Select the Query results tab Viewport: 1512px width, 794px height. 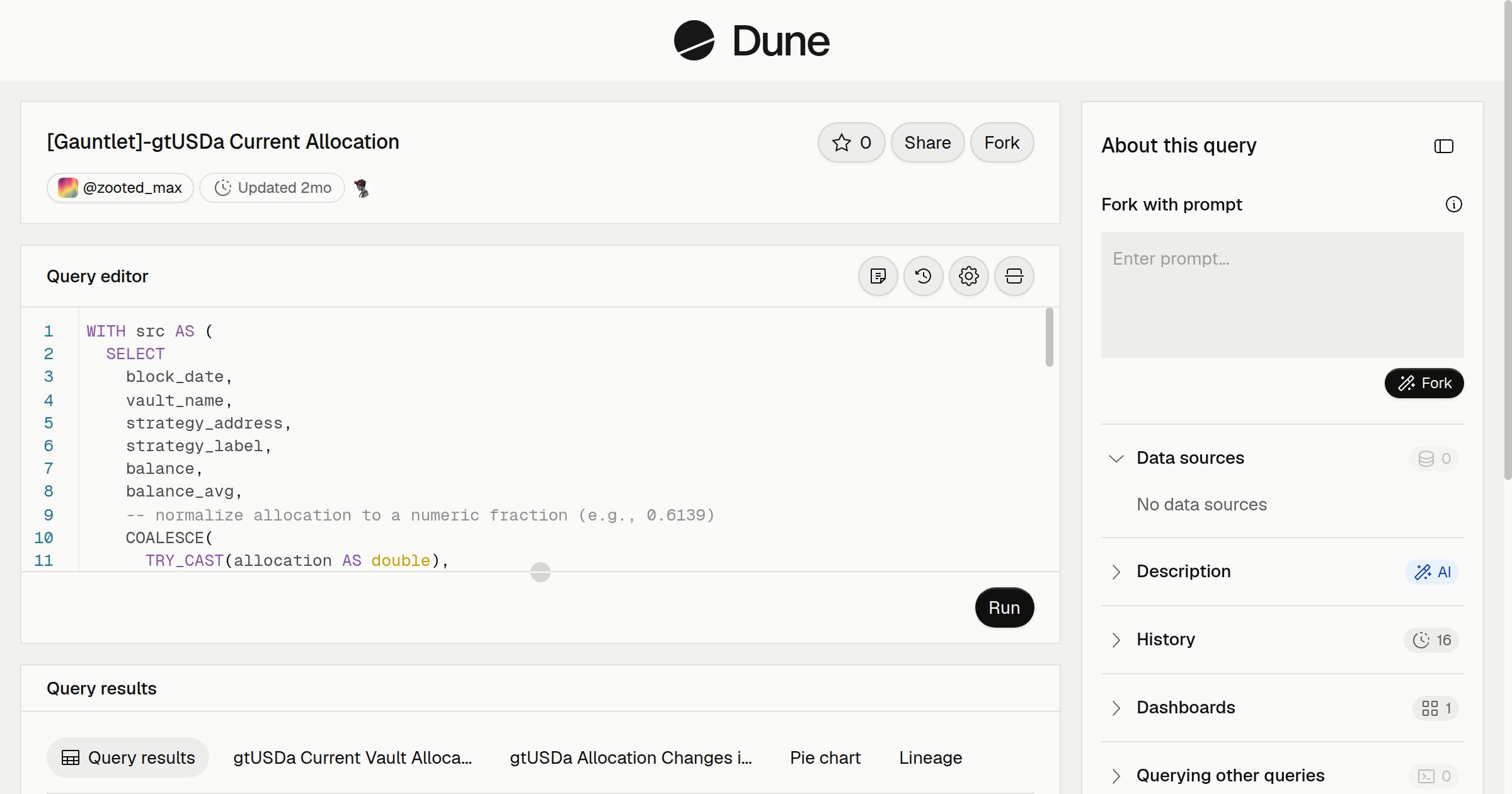[128, 757]
